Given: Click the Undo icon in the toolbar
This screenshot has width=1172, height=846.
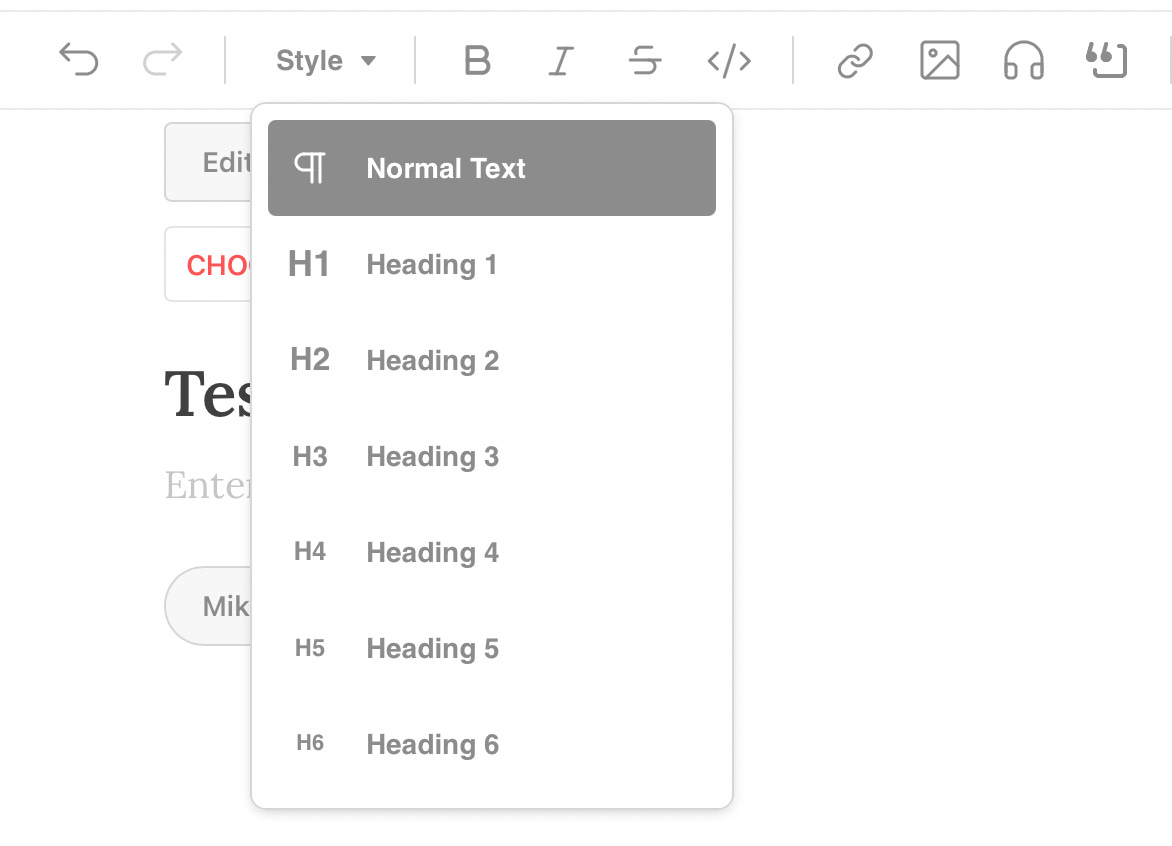Looking at the screenshot, I should coord(79,60).
